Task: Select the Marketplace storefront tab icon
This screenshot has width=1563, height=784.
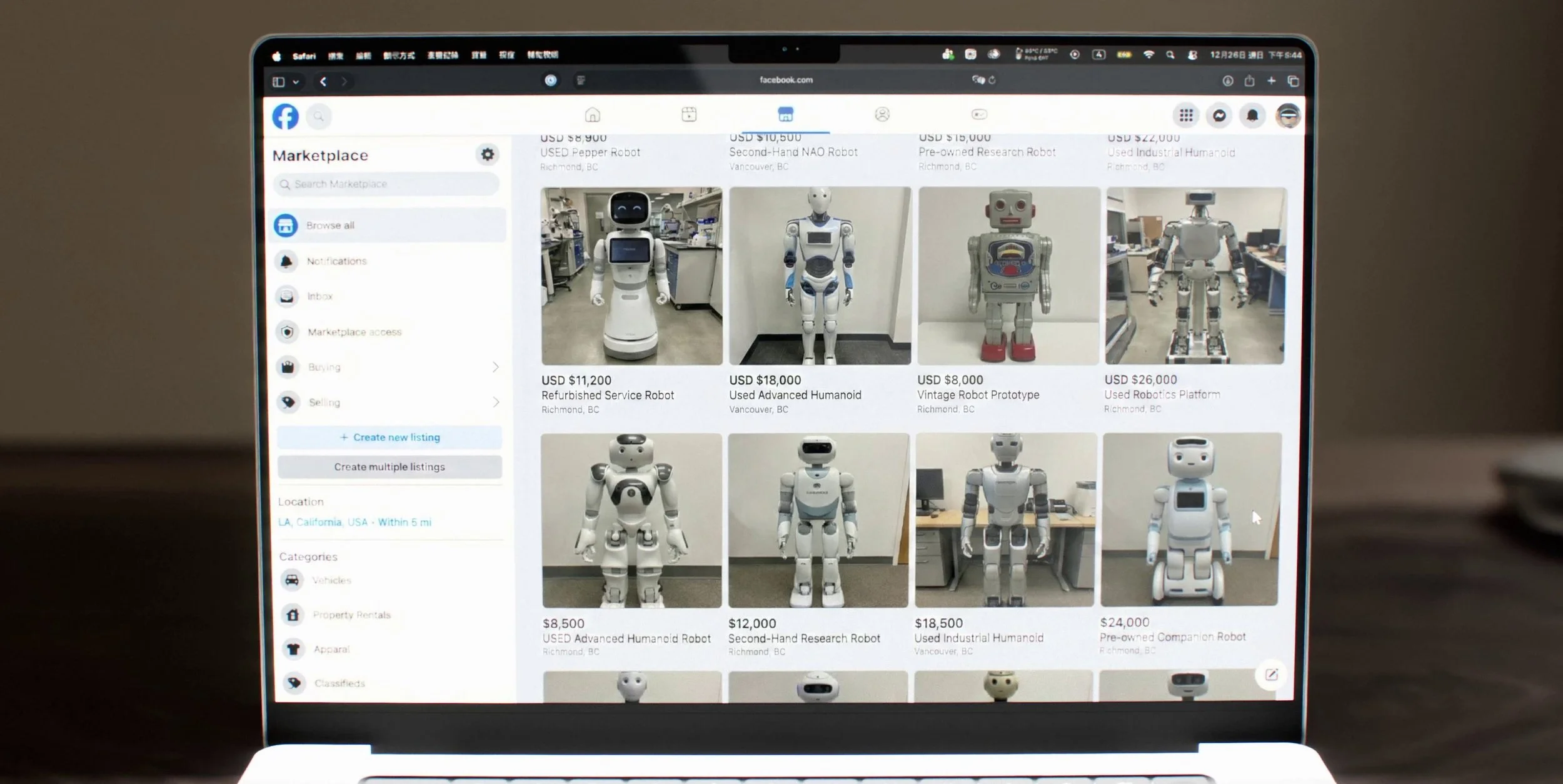Action: pos(785,114)
